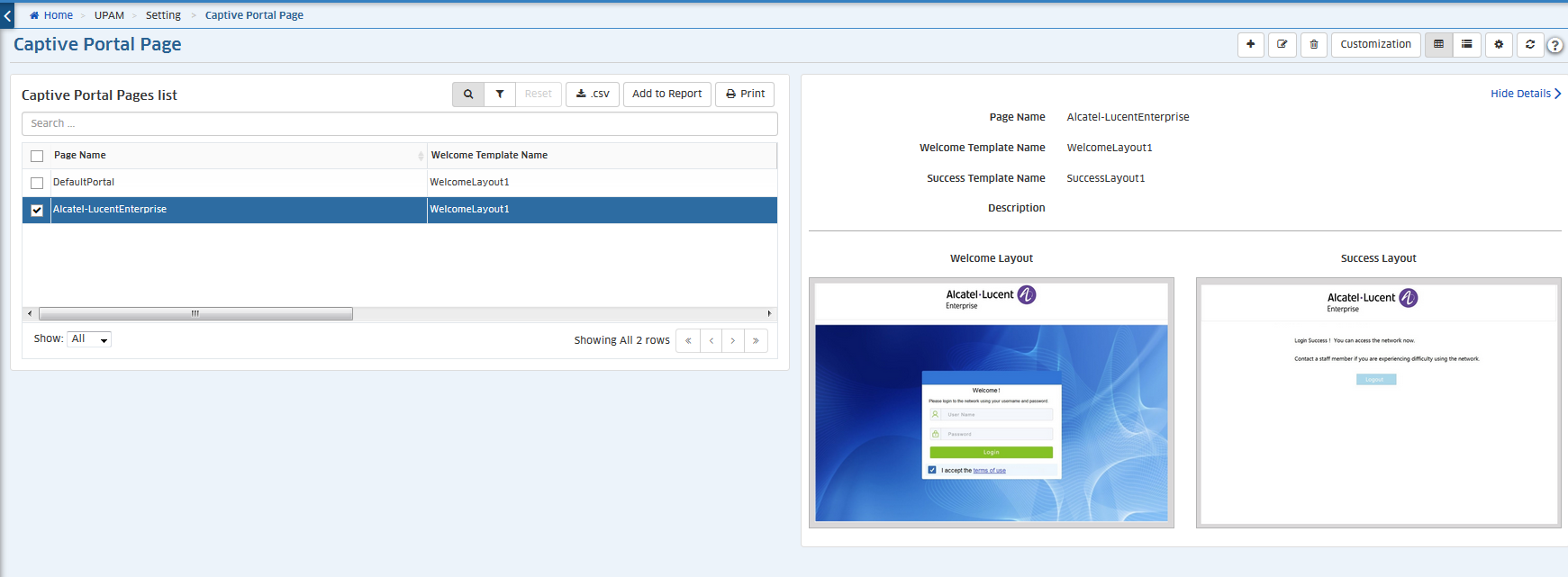Uncheck the Alcatel-LucentEnterprise row checkbox
This screenshot has width=1568, height=577.
[x=37, y=210]
